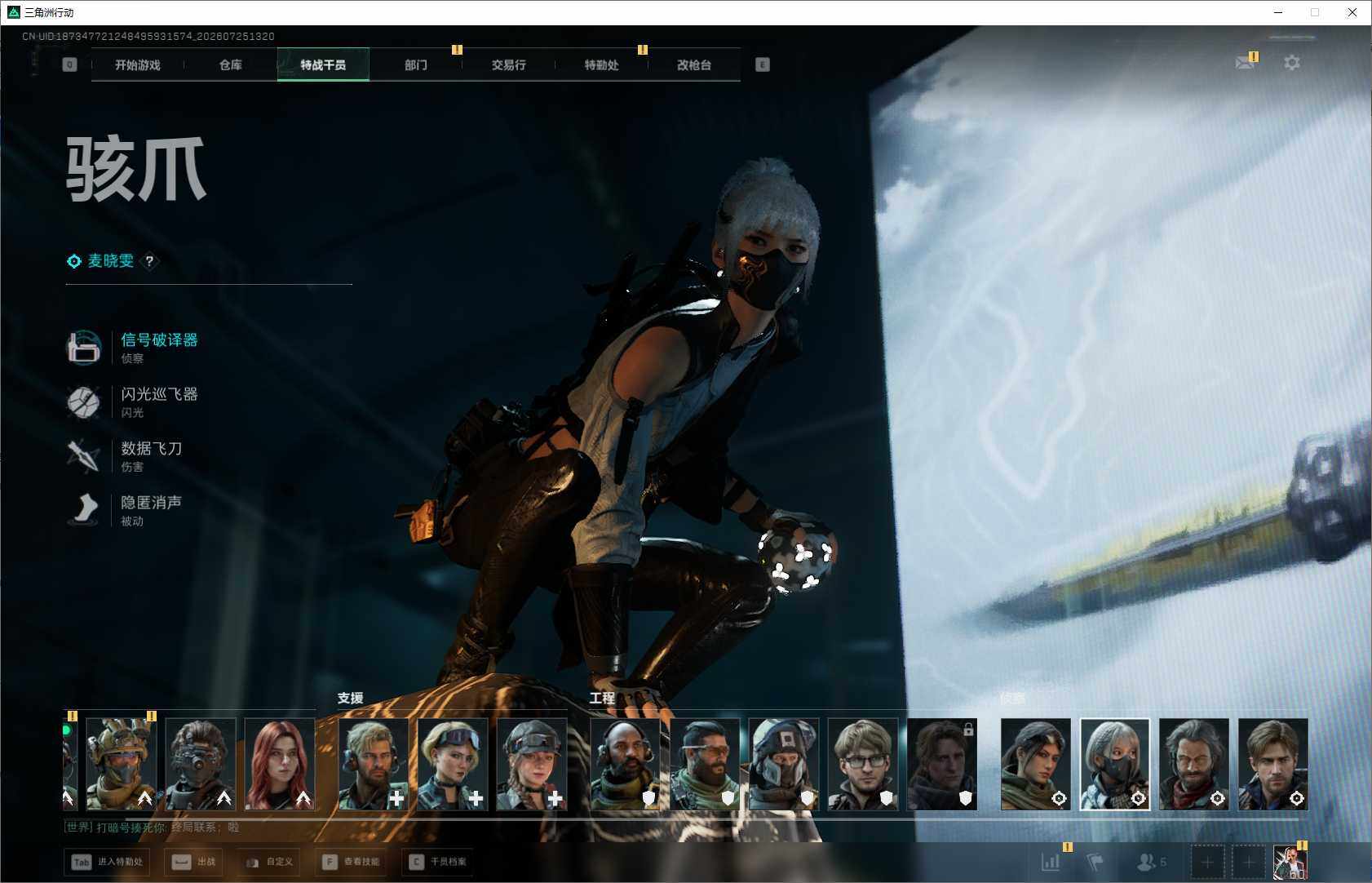Select the masked engineer operator in grey helmet

coord(784,764)
